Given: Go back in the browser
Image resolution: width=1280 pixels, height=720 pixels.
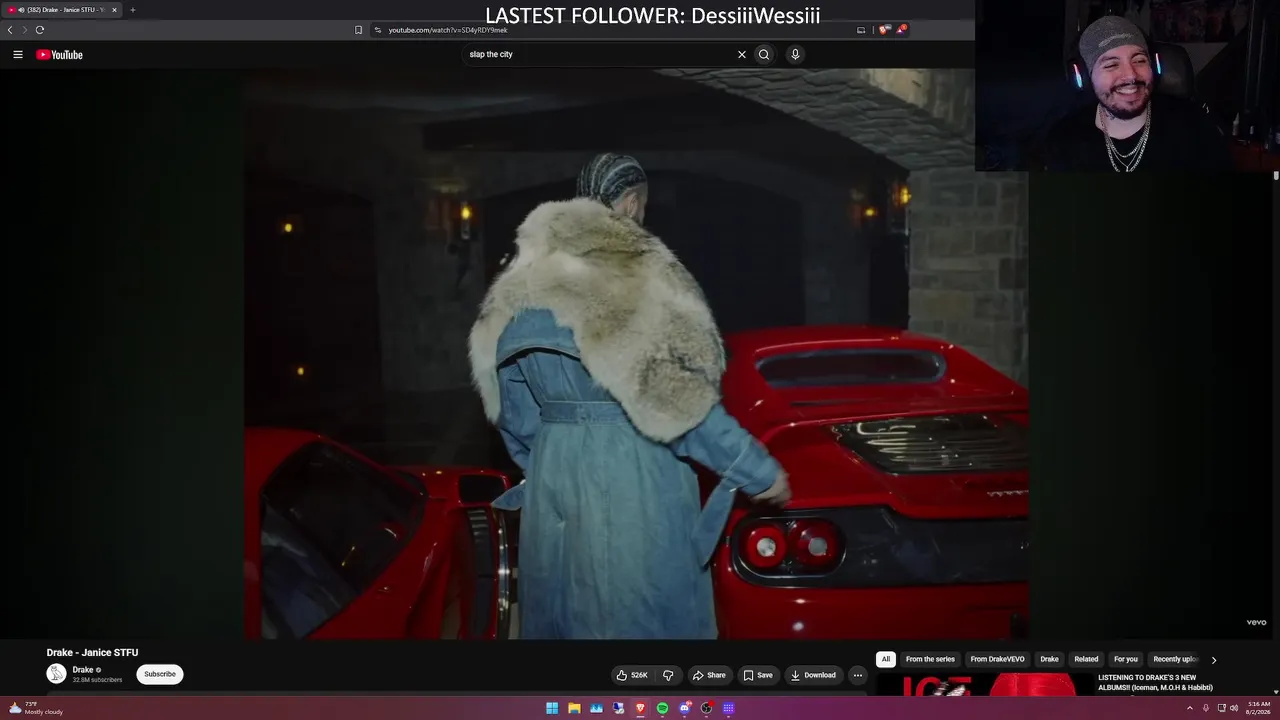Looking at the screenshot, I should (10, 30).
